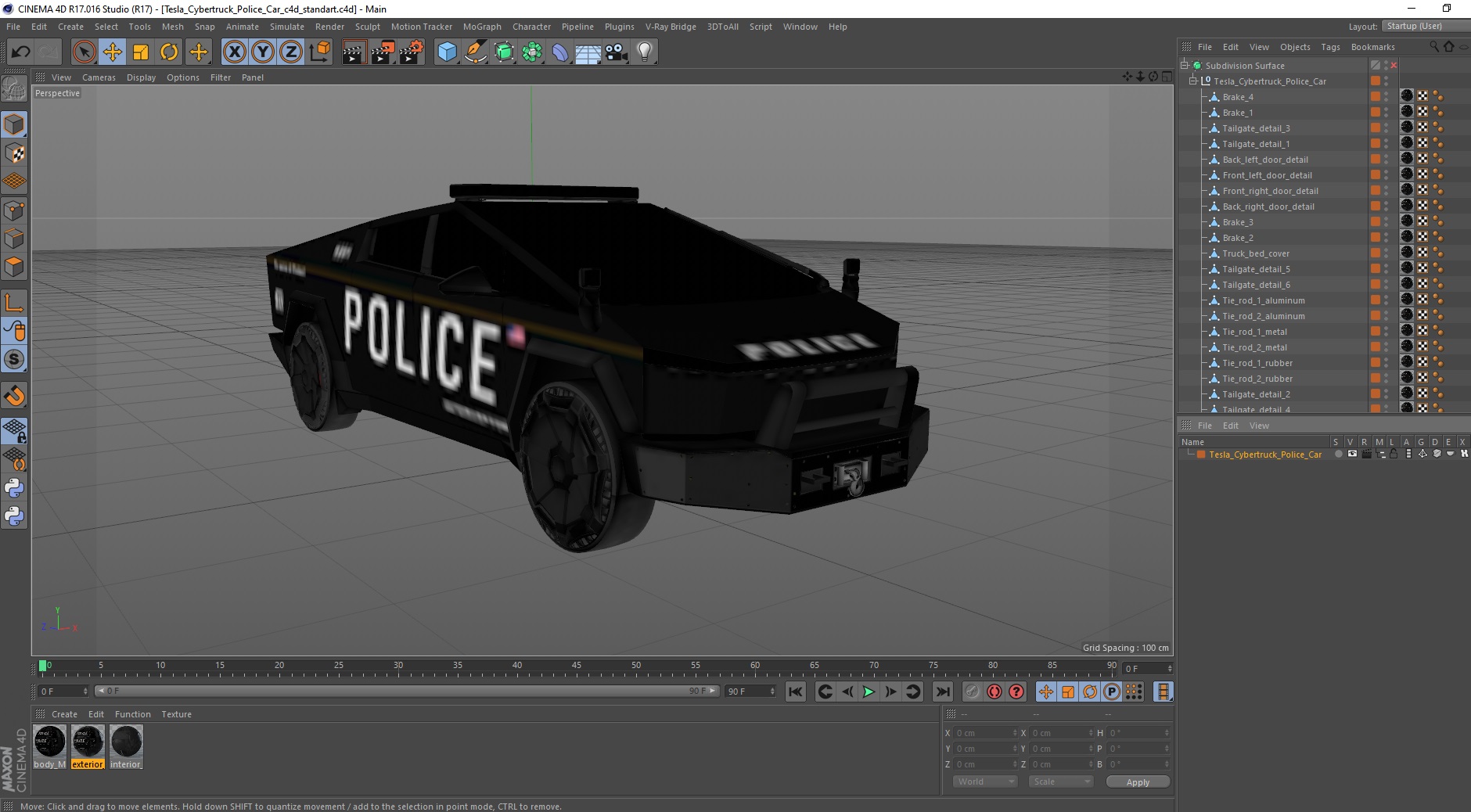Toggle layer view eye icon
Viewport: 1471px width, 812px height.
(1352, 455)
